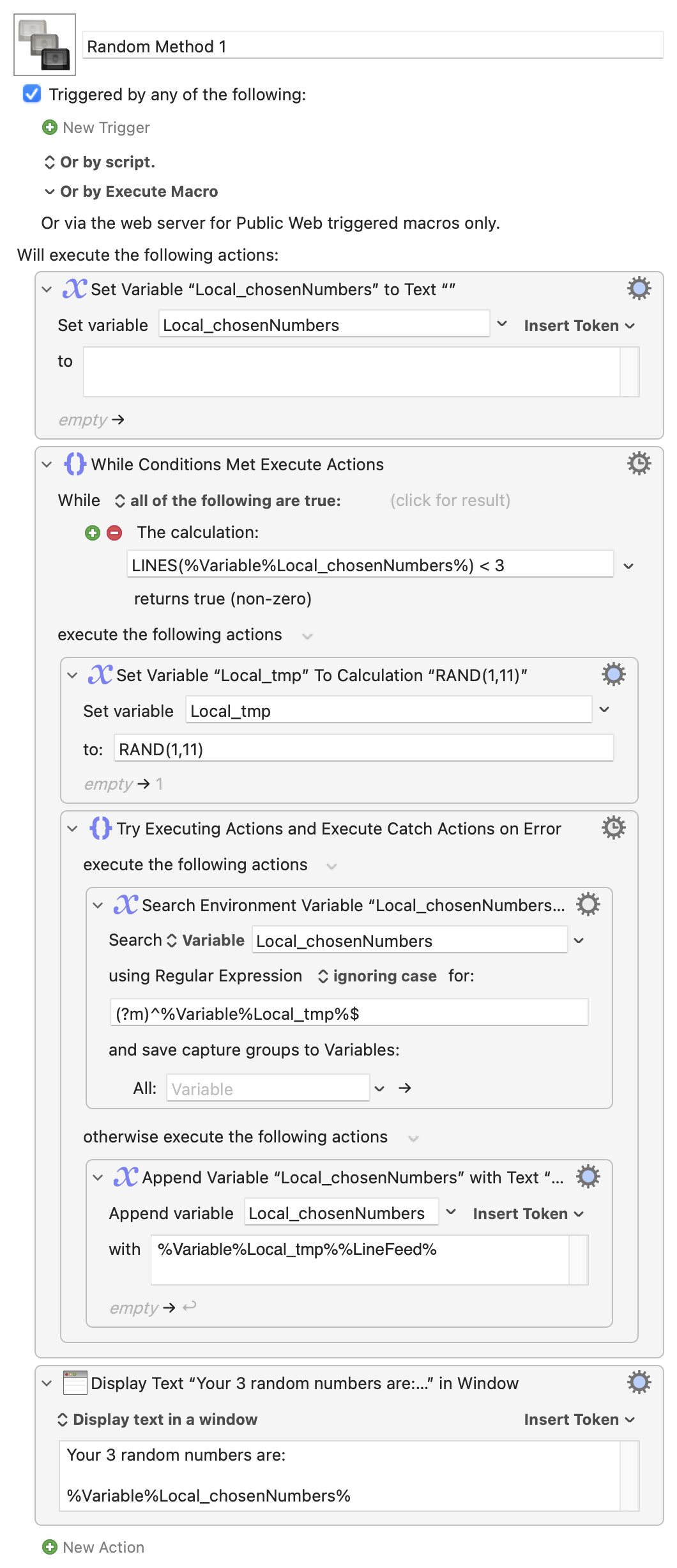This screenshot has width=677, height=1568.
Task: Open Insert Token menu in Append Variable action
Action: pos(528,1214)
